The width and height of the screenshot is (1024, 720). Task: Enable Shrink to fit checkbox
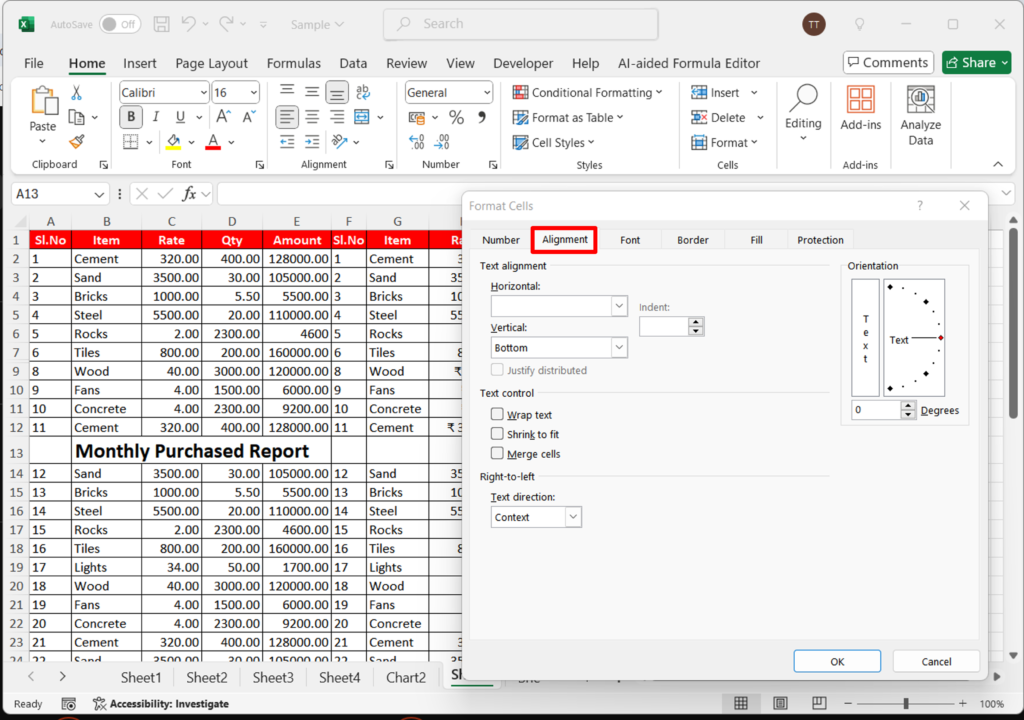click(497, 434)
